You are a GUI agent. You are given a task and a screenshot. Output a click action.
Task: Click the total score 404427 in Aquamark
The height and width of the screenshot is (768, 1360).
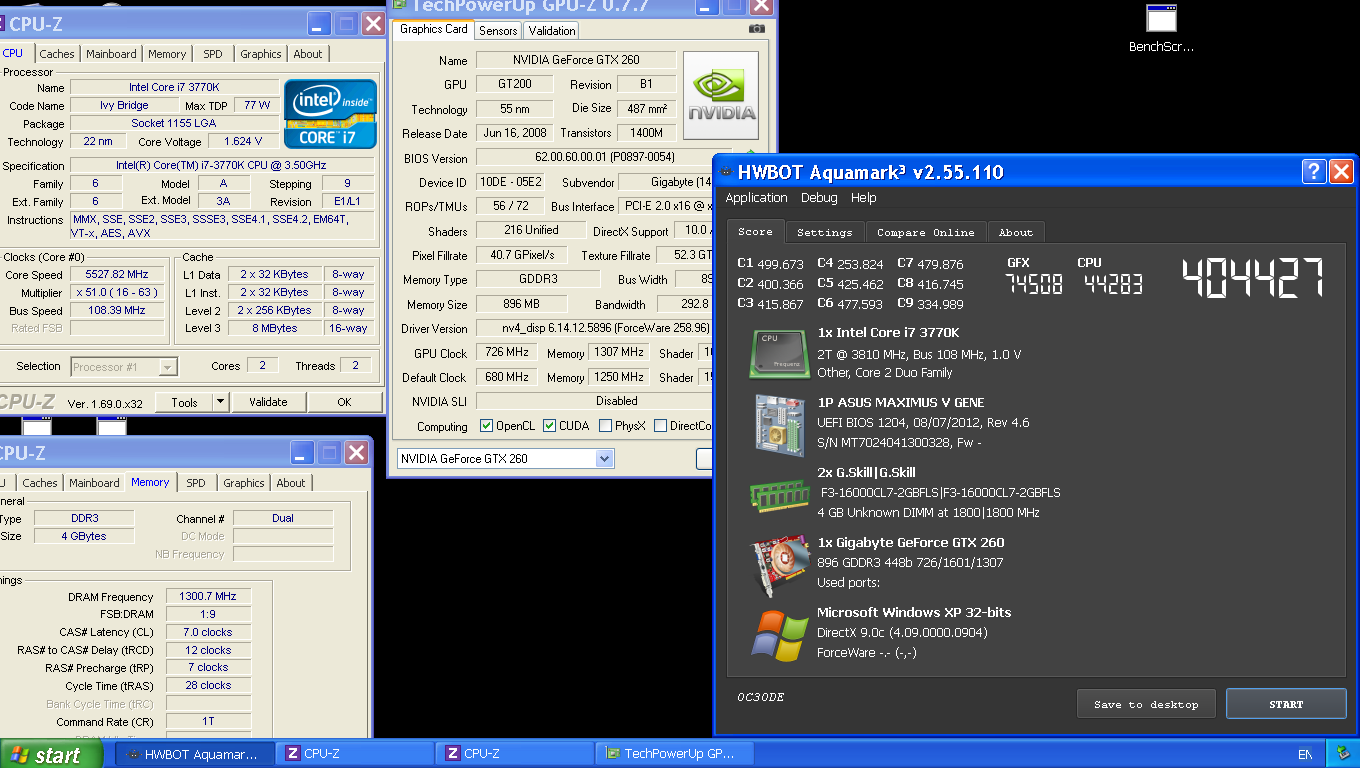tap(1254, 278)
